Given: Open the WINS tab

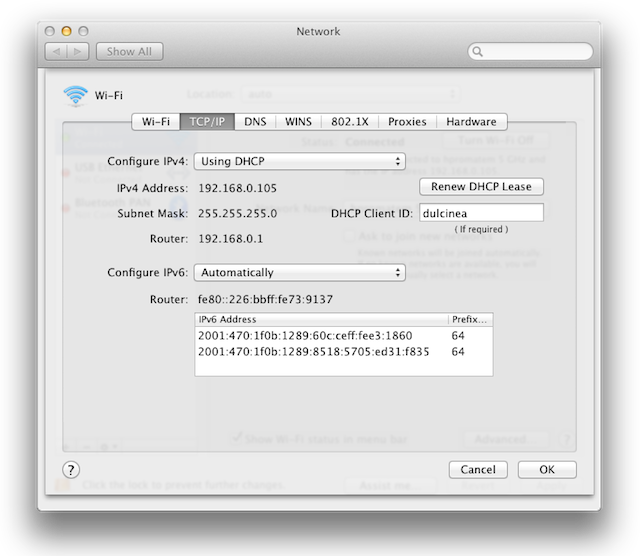Looking at the screenshot, I should click(298, 122).
